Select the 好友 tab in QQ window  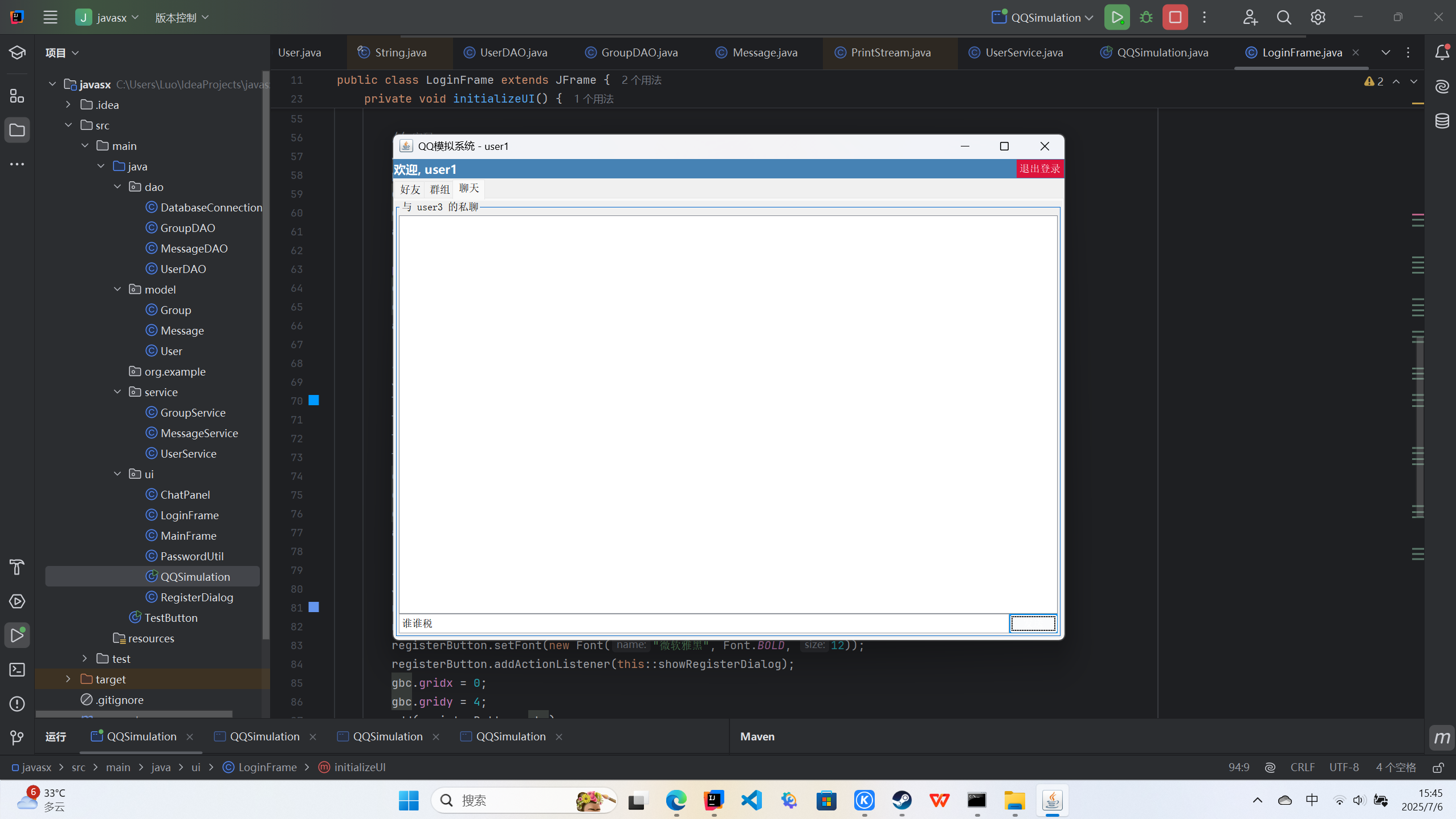[410, 189]
